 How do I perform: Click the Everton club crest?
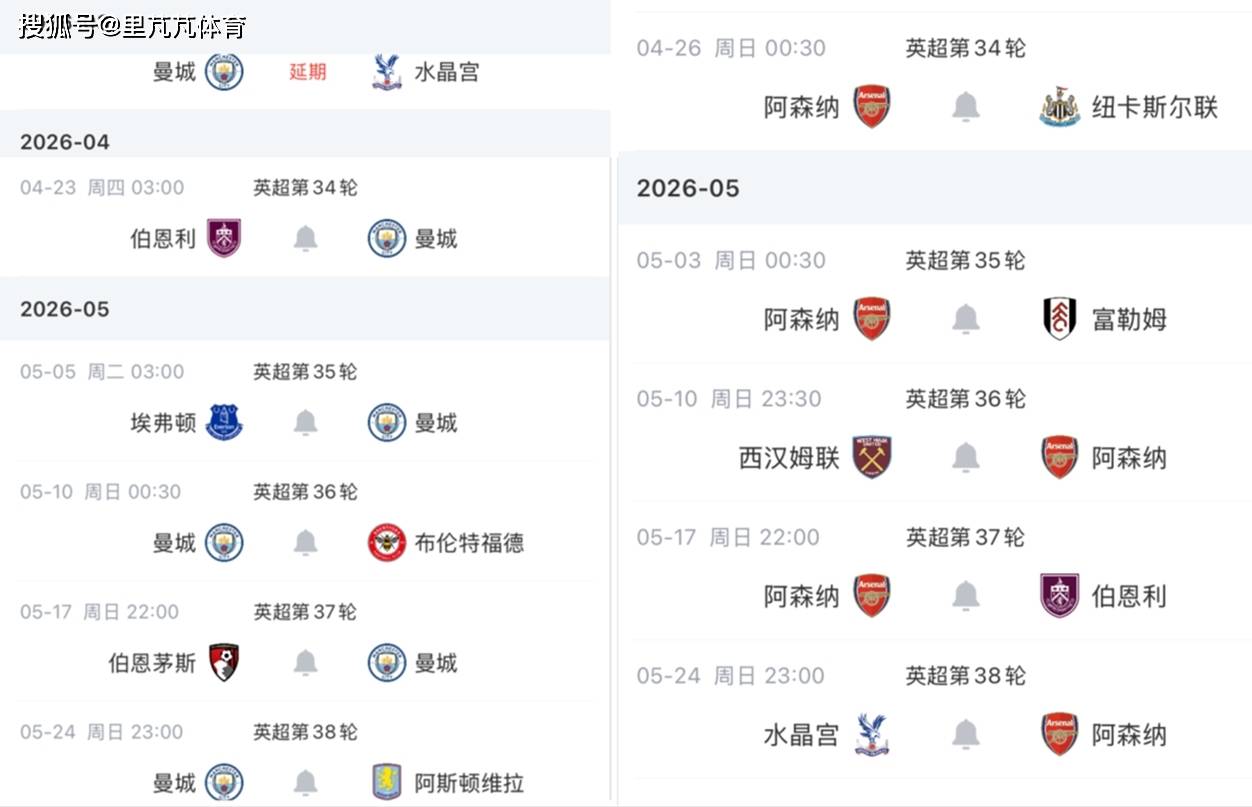[x=224, y=423]
